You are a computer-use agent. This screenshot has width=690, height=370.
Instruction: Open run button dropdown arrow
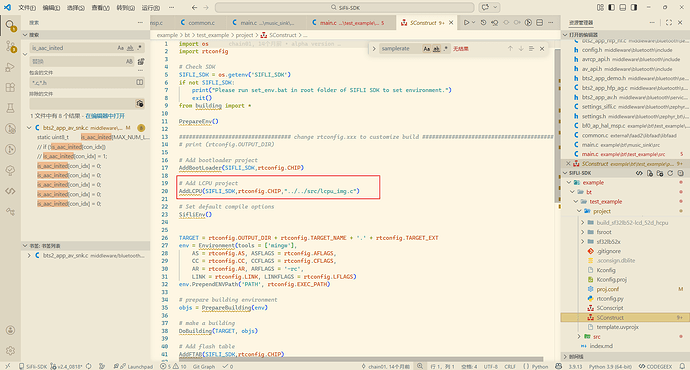473,22
